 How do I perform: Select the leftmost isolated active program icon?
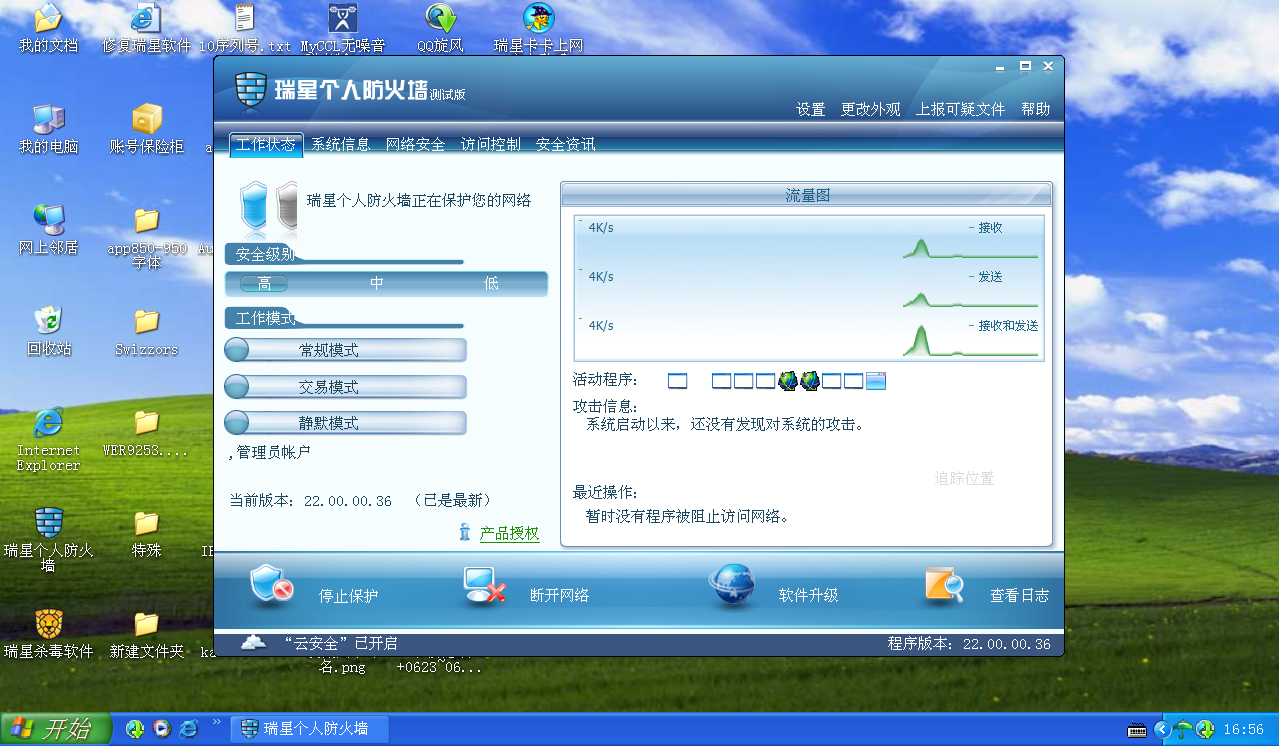[678, 381]
